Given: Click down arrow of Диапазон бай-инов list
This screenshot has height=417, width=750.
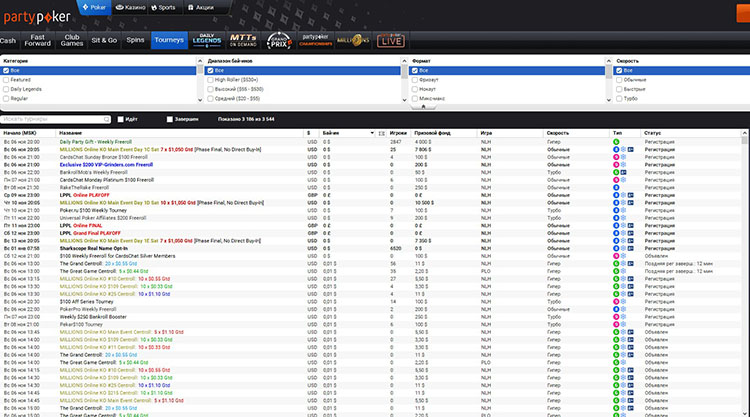Looking at the screenshot, I should click(404, 100).
